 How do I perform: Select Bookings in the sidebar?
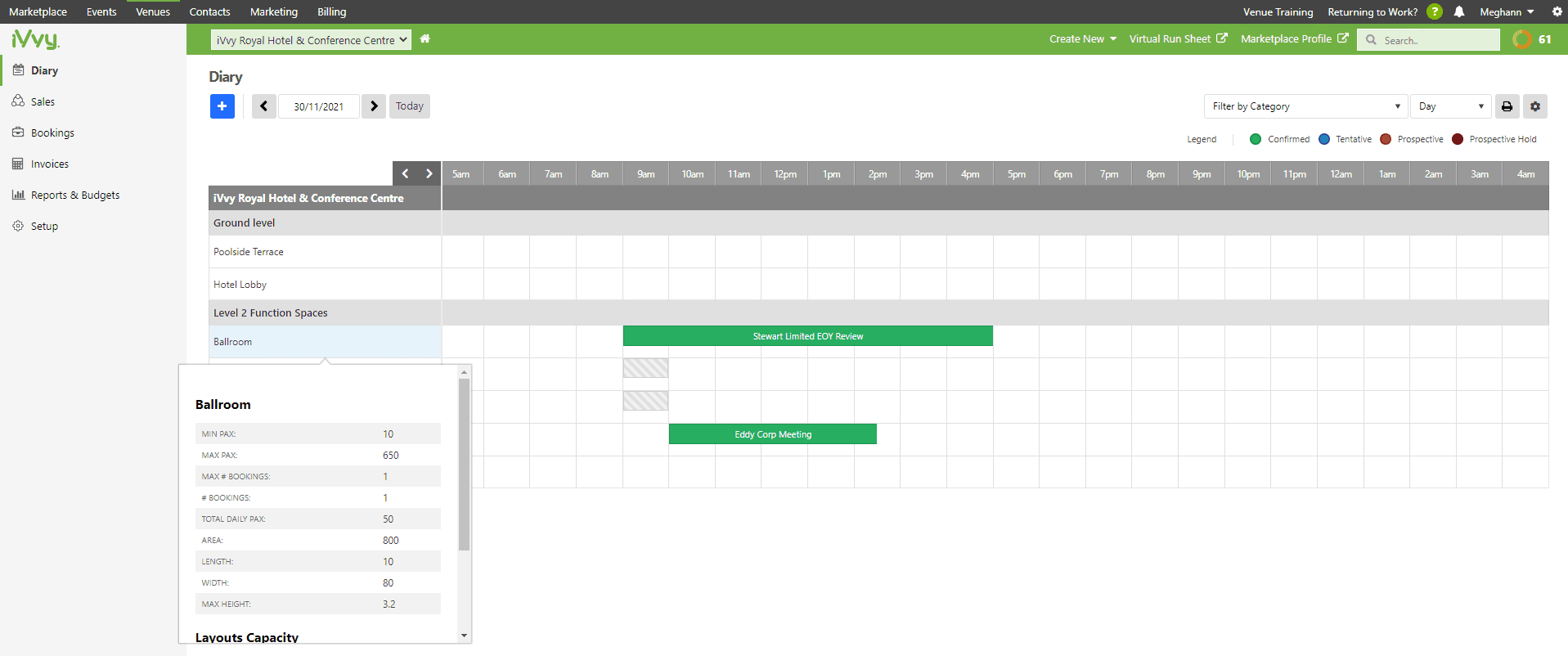coord(52,133)
